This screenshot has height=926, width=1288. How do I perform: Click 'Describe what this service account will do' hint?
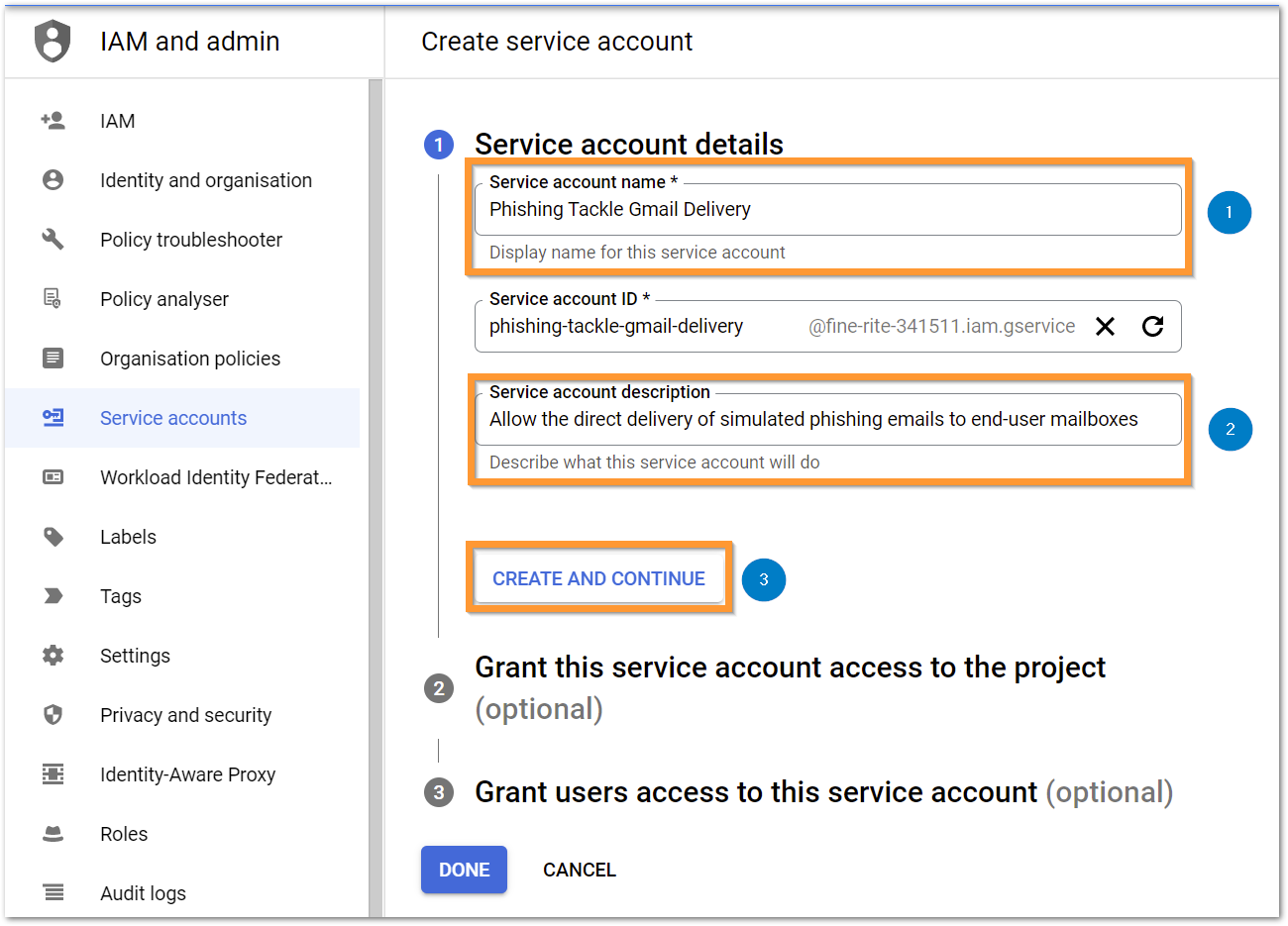tap(654, 463)
